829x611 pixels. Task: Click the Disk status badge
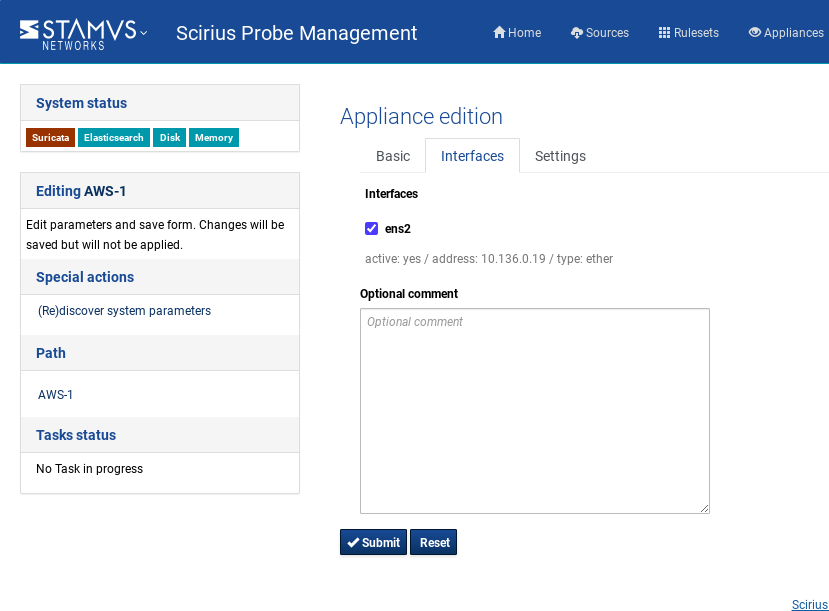click(x=170, y=138)
